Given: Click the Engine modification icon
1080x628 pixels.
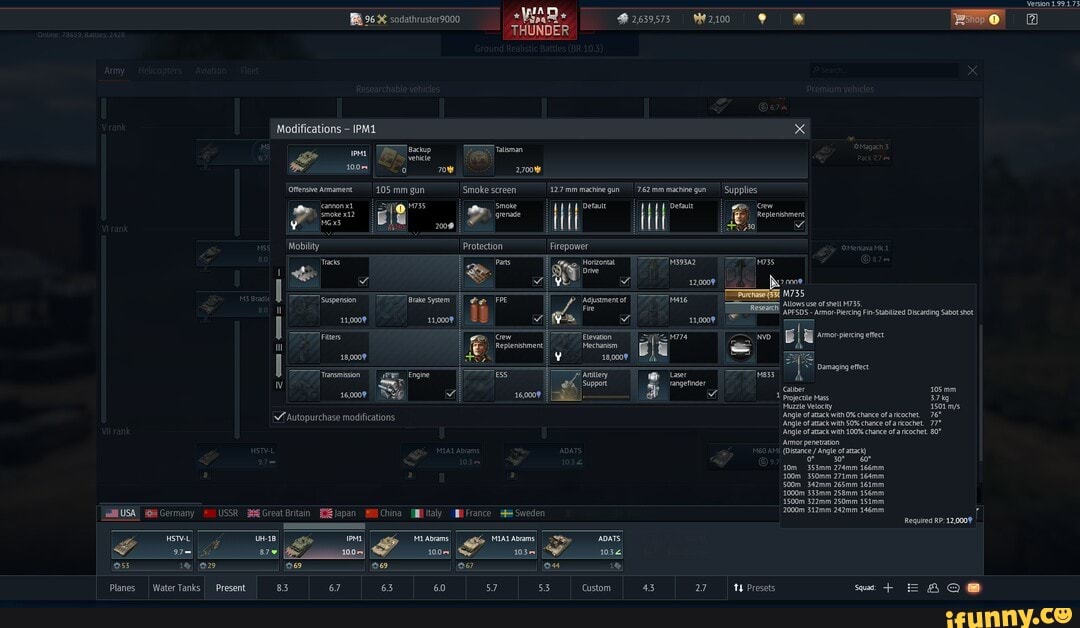Looking at the screenshot, I should (x=415, y=385).
